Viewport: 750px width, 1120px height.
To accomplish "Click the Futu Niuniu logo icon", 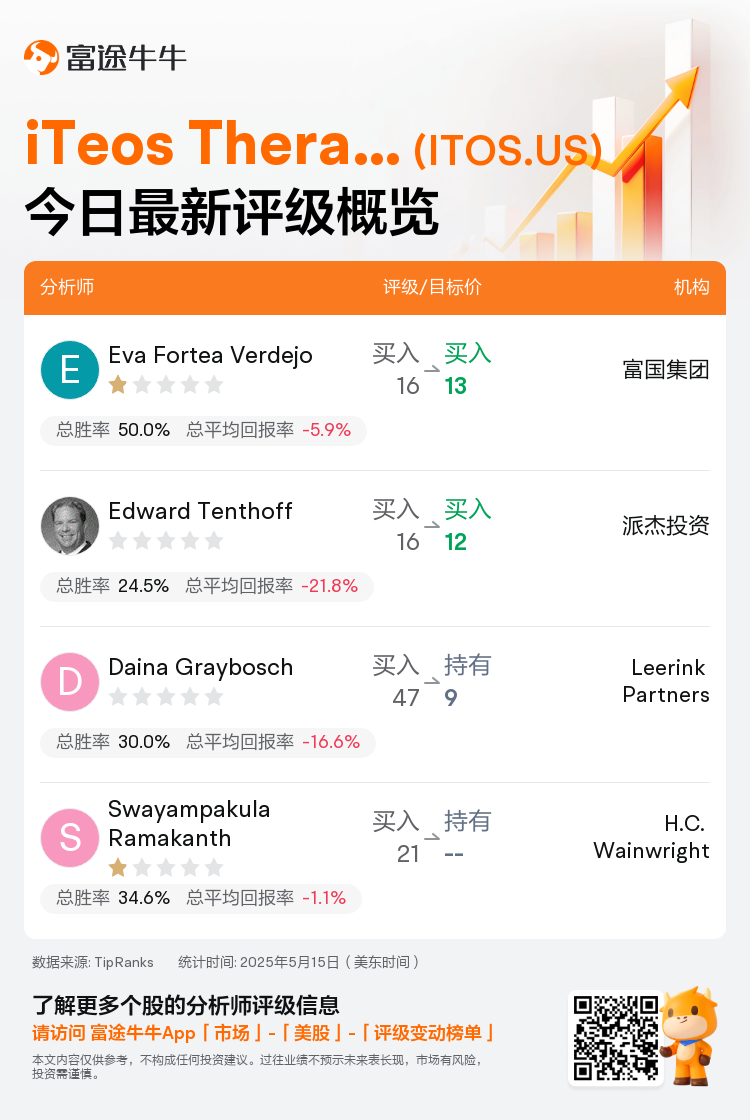I will tap(41, 58).
